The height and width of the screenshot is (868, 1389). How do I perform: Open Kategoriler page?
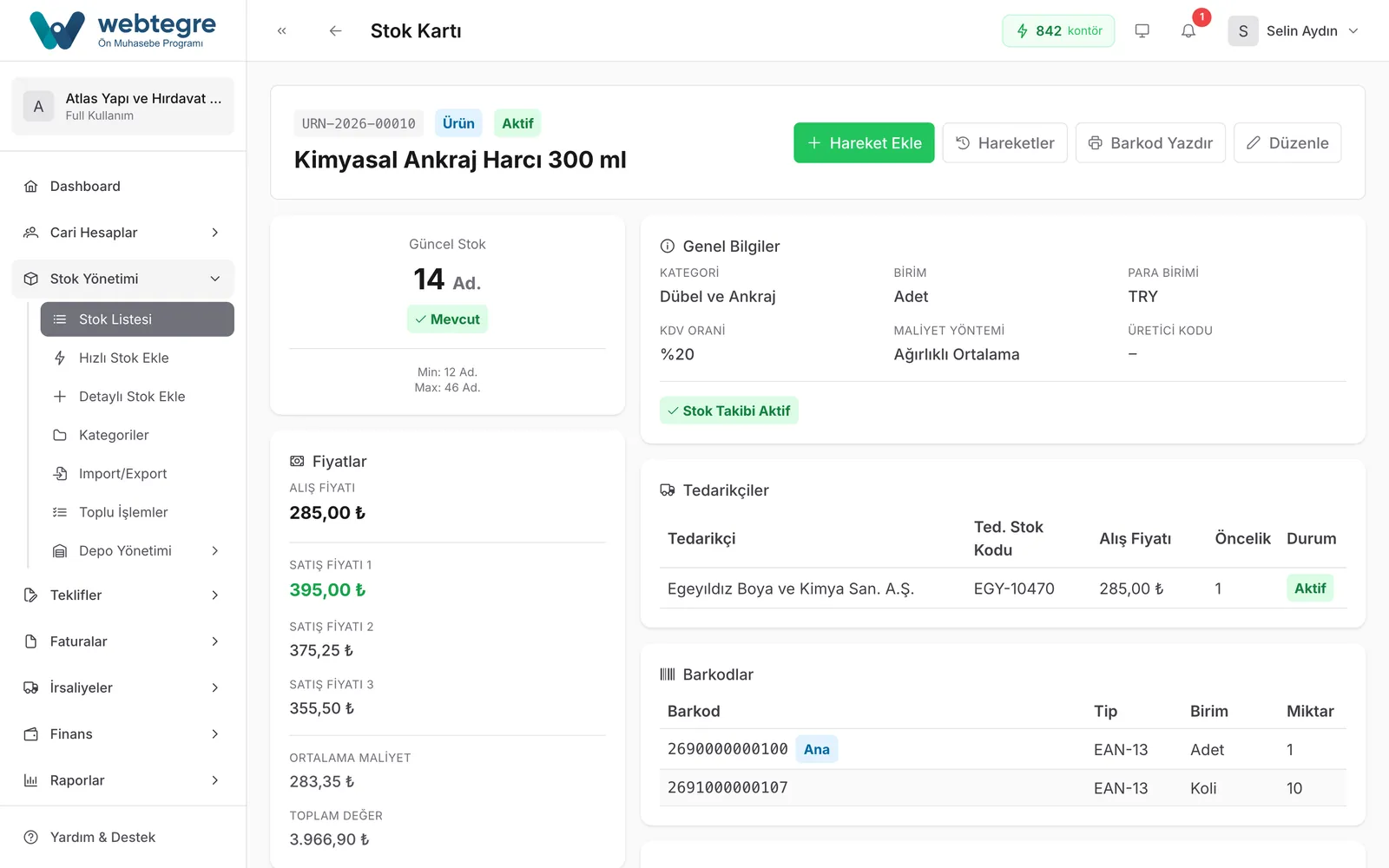pyautogui.click(x=137, y=435)
